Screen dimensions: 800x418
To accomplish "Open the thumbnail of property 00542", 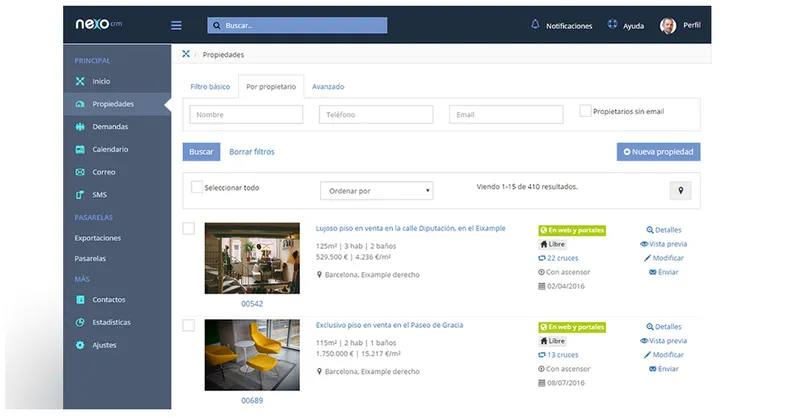I will coord(252,258).
